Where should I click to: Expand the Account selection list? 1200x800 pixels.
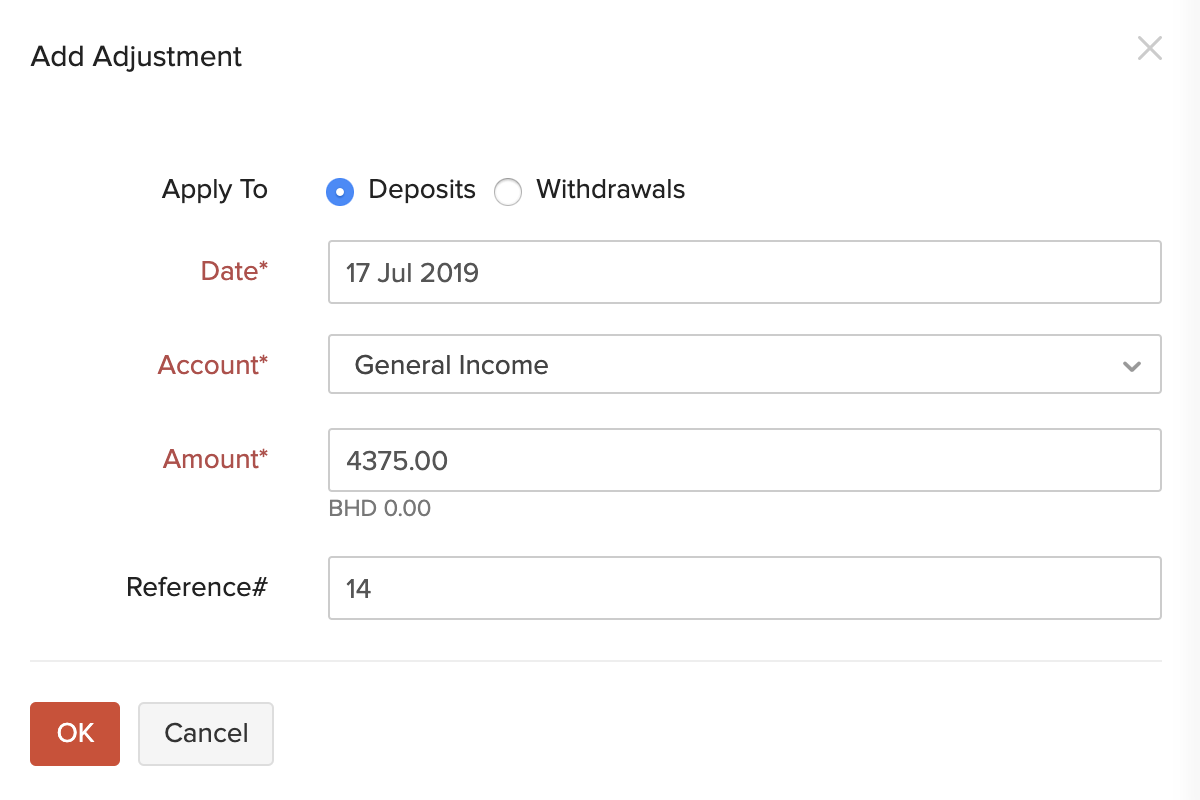pyautogui.click(x=1131, y=365)
